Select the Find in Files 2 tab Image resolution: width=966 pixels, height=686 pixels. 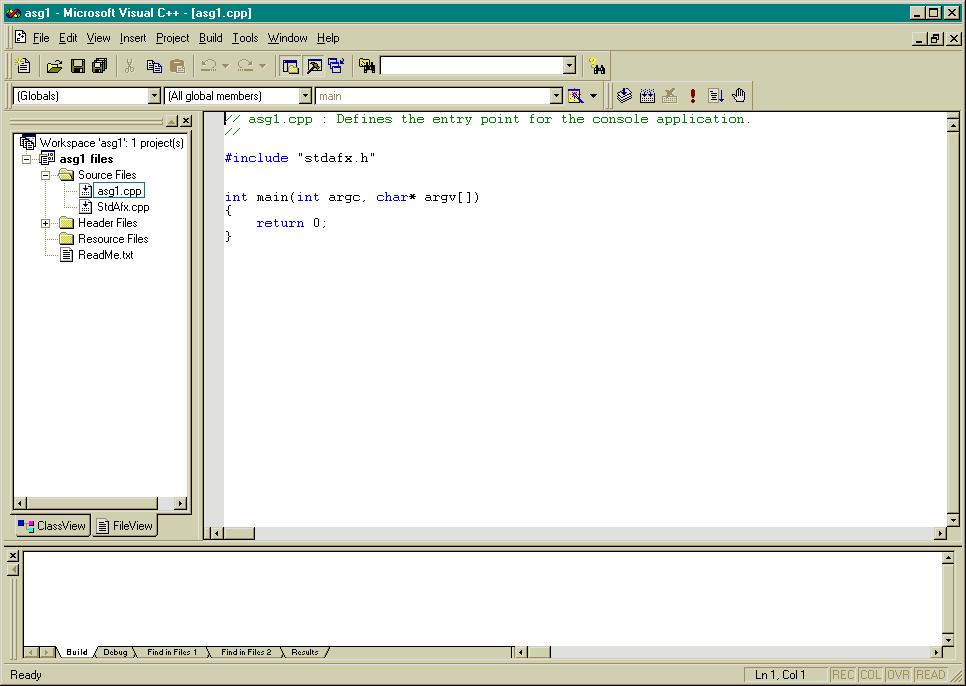pos(246,652)
